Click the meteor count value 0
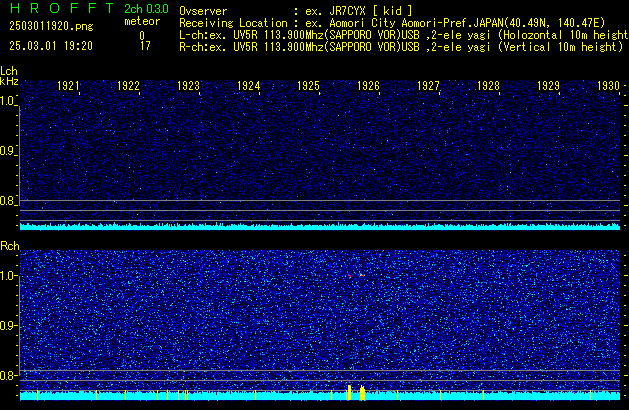Viewport: 629px width, 410px height. tap(142, 35)
